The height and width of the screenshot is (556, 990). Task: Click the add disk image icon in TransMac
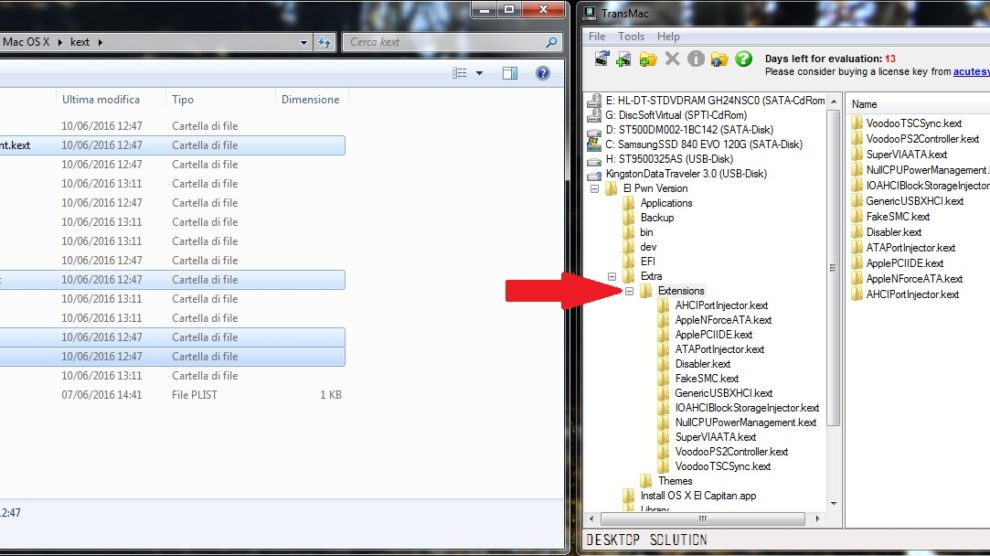point(624,59)
